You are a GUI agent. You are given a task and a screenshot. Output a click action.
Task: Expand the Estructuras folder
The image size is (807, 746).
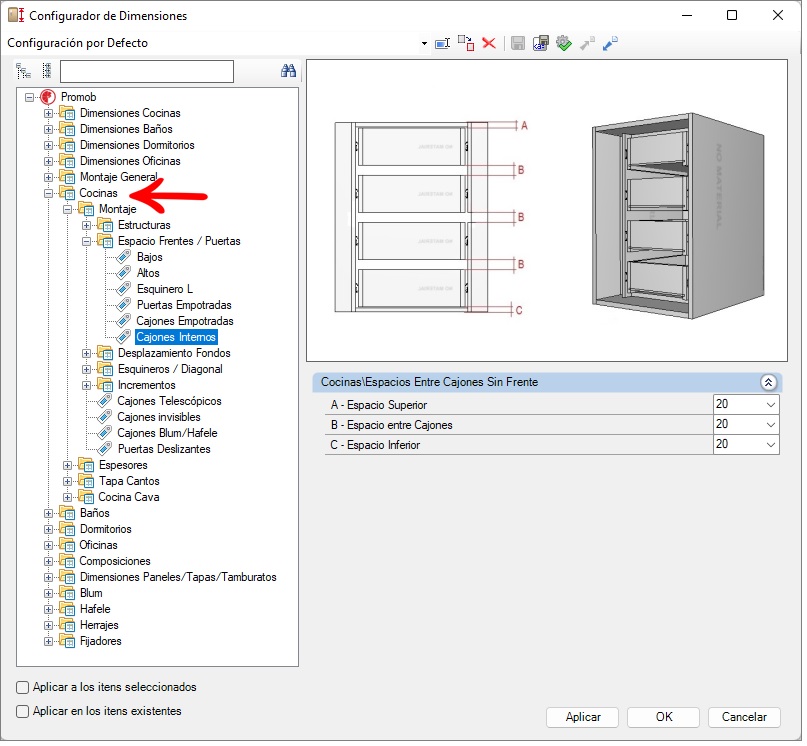click(86, 225)
